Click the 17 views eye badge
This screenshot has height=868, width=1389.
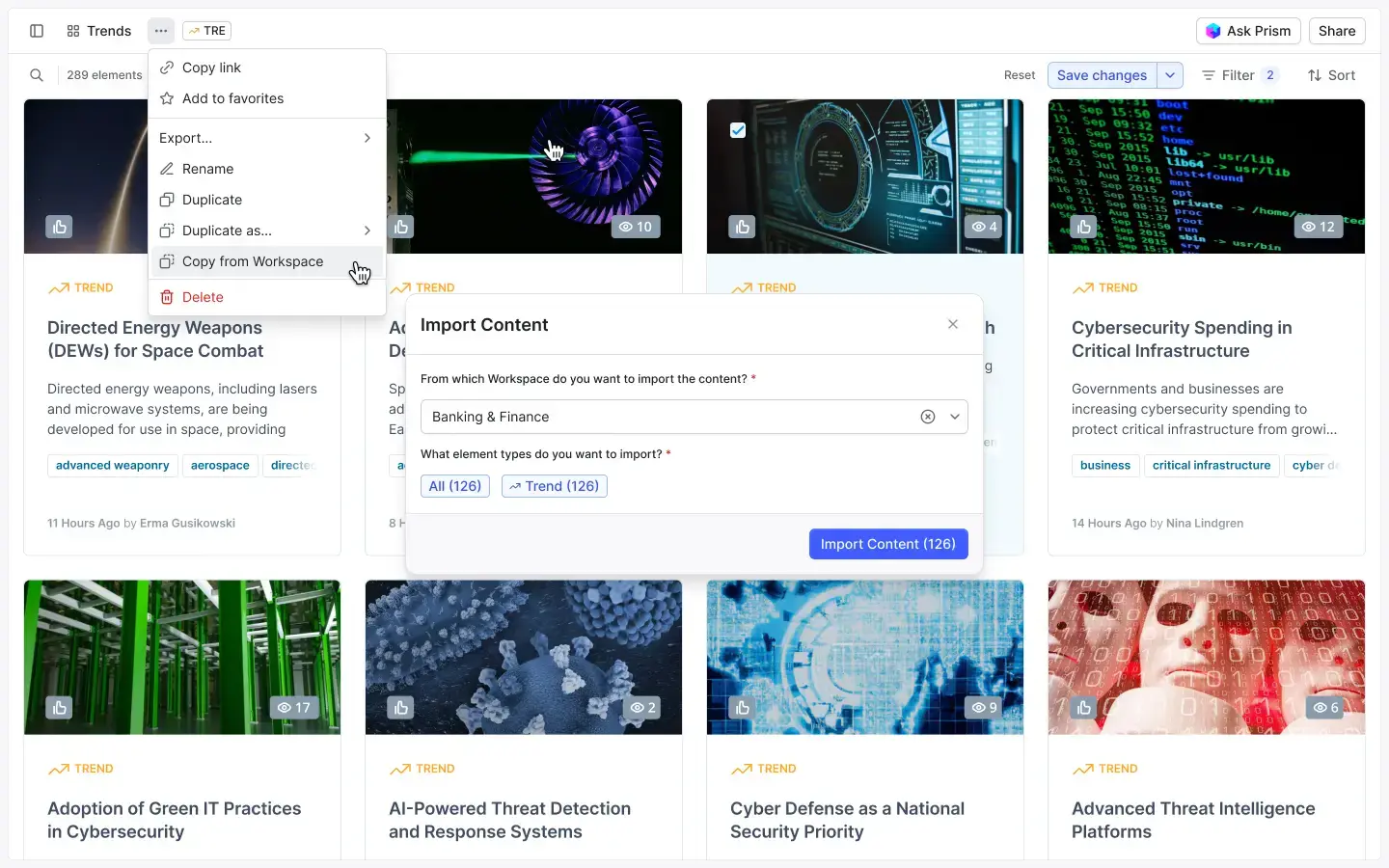(293, 708)
